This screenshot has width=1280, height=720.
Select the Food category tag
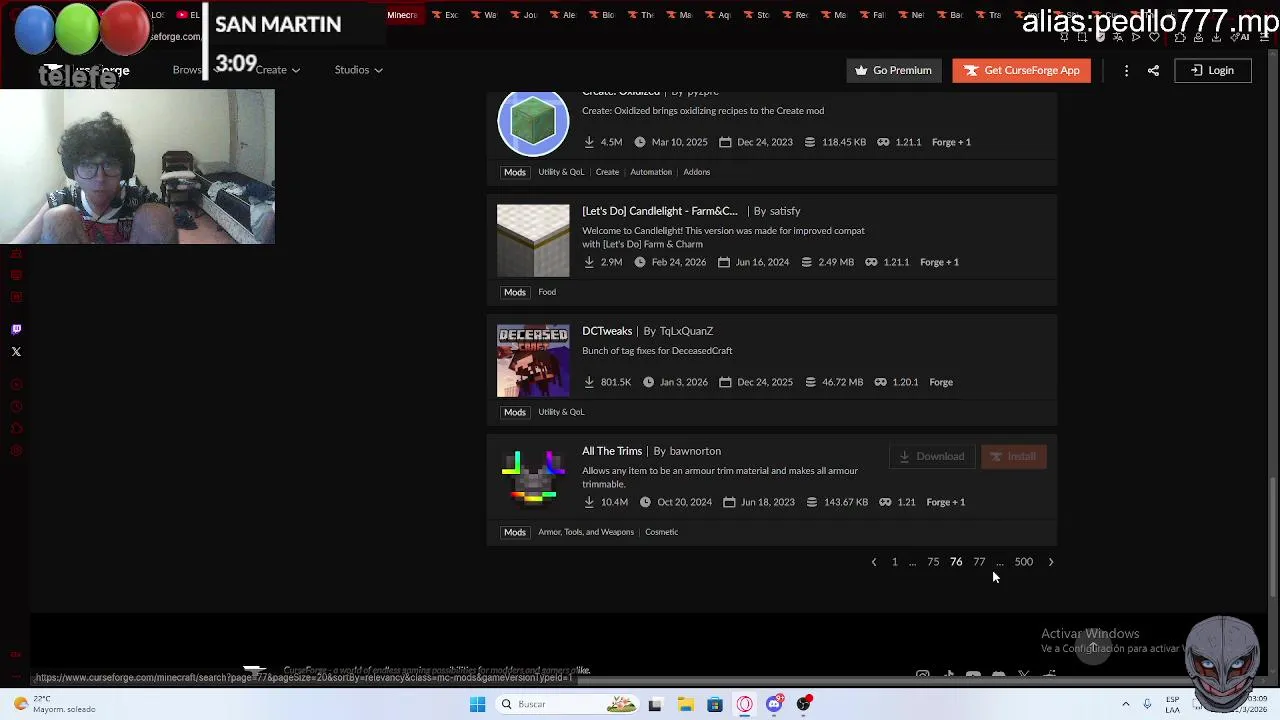click(547, 292)
